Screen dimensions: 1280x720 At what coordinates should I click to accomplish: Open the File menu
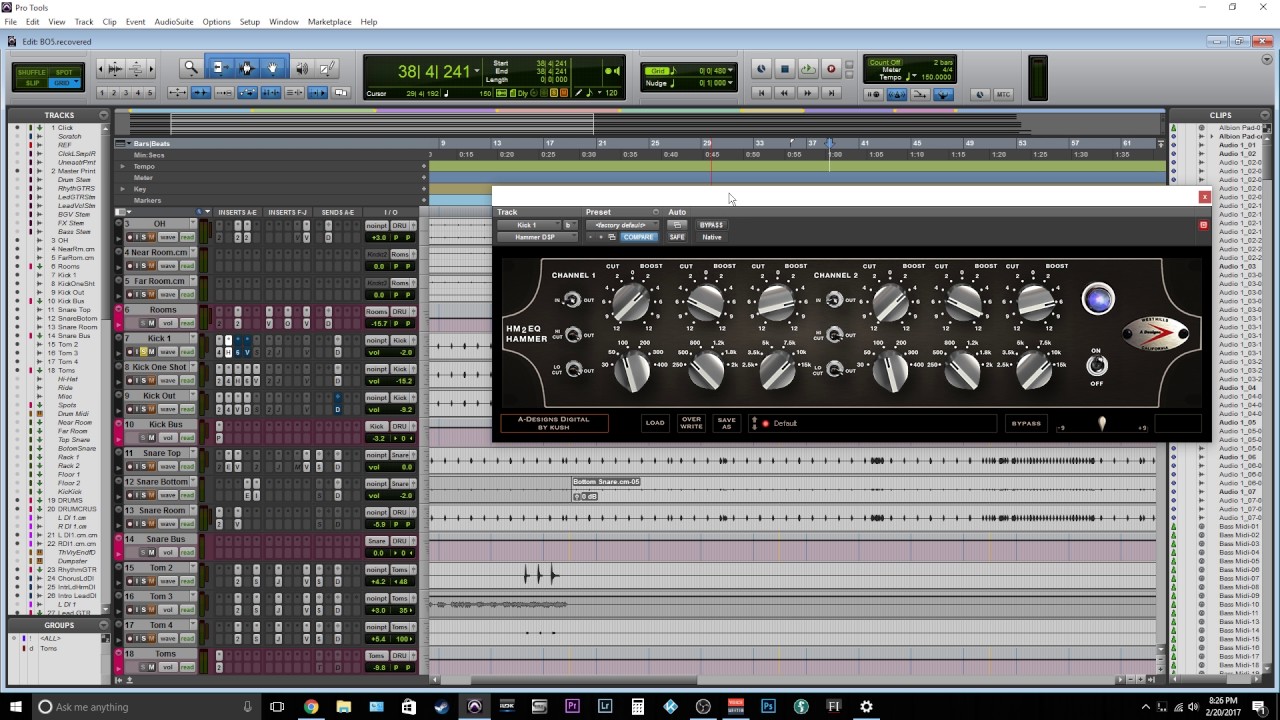(x=10, y=21)
